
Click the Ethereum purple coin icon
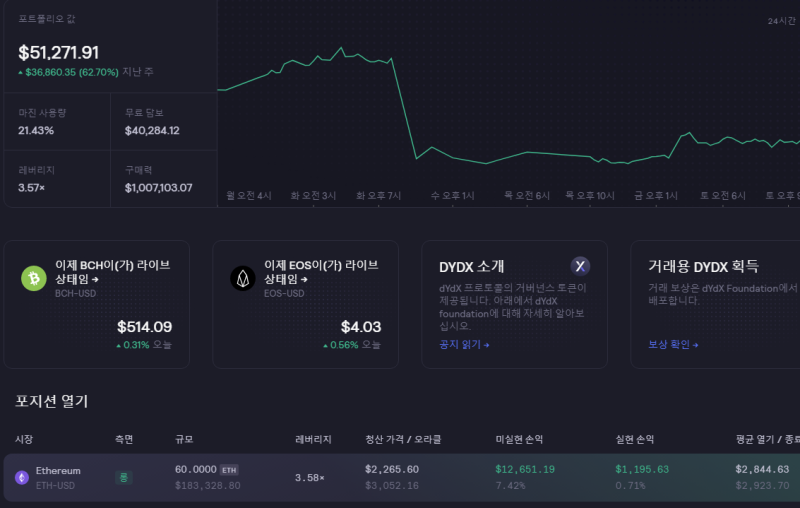pos(22,477)
